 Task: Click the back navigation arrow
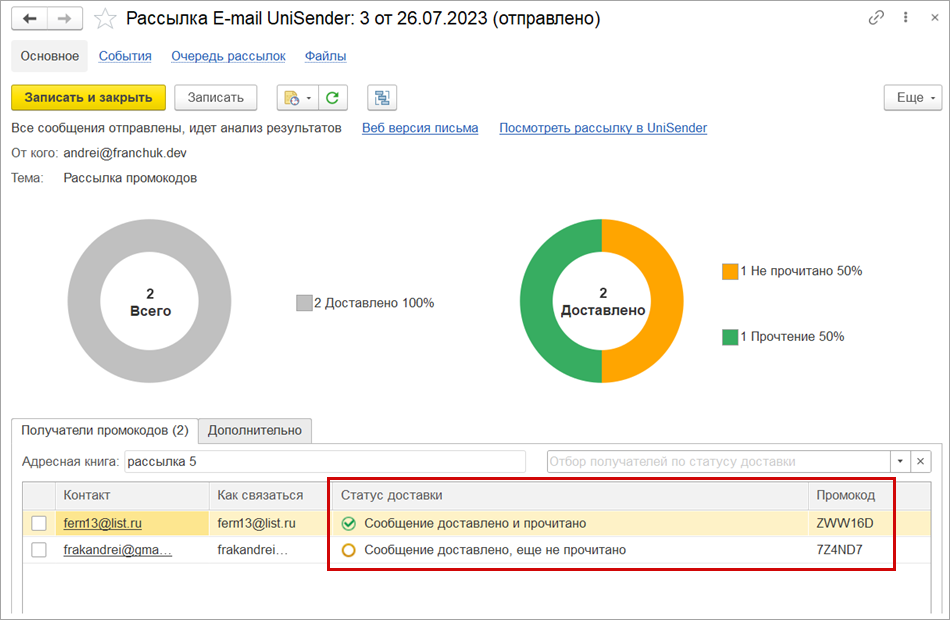pos(29,18)
